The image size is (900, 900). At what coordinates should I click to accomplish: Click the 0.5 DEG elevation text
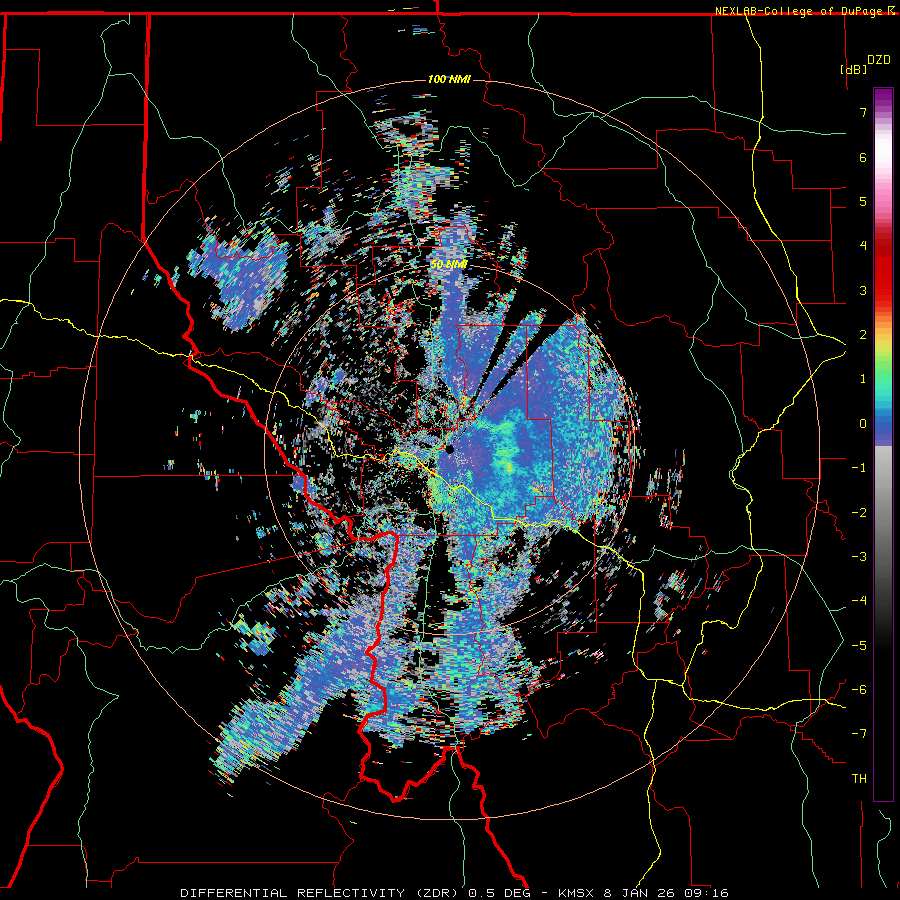pos(503,893)
